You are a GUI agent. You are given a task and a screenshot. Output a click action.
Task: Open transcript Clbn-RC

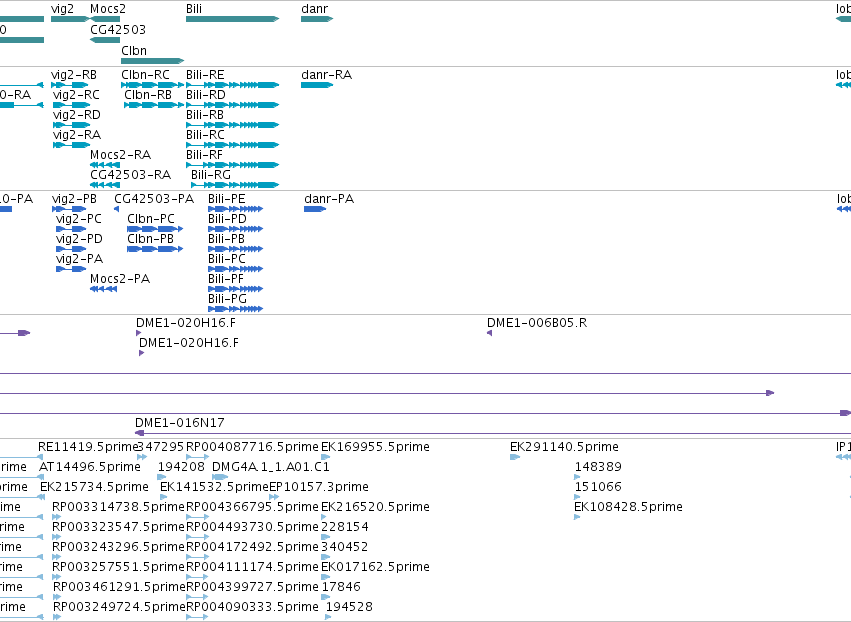click(x=145, y=75)
